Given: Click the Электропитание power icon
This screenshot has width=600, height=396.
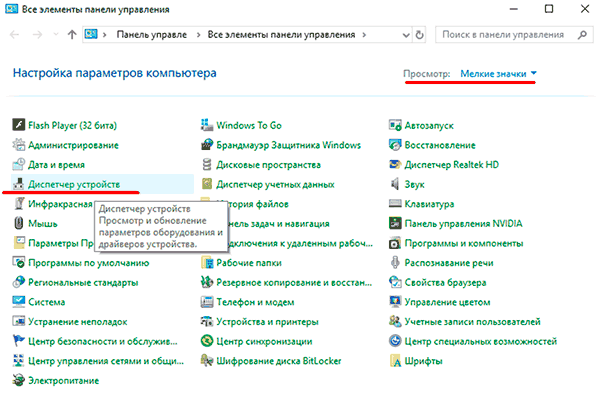Looking at the screenshot, I should tap(18, 380).
